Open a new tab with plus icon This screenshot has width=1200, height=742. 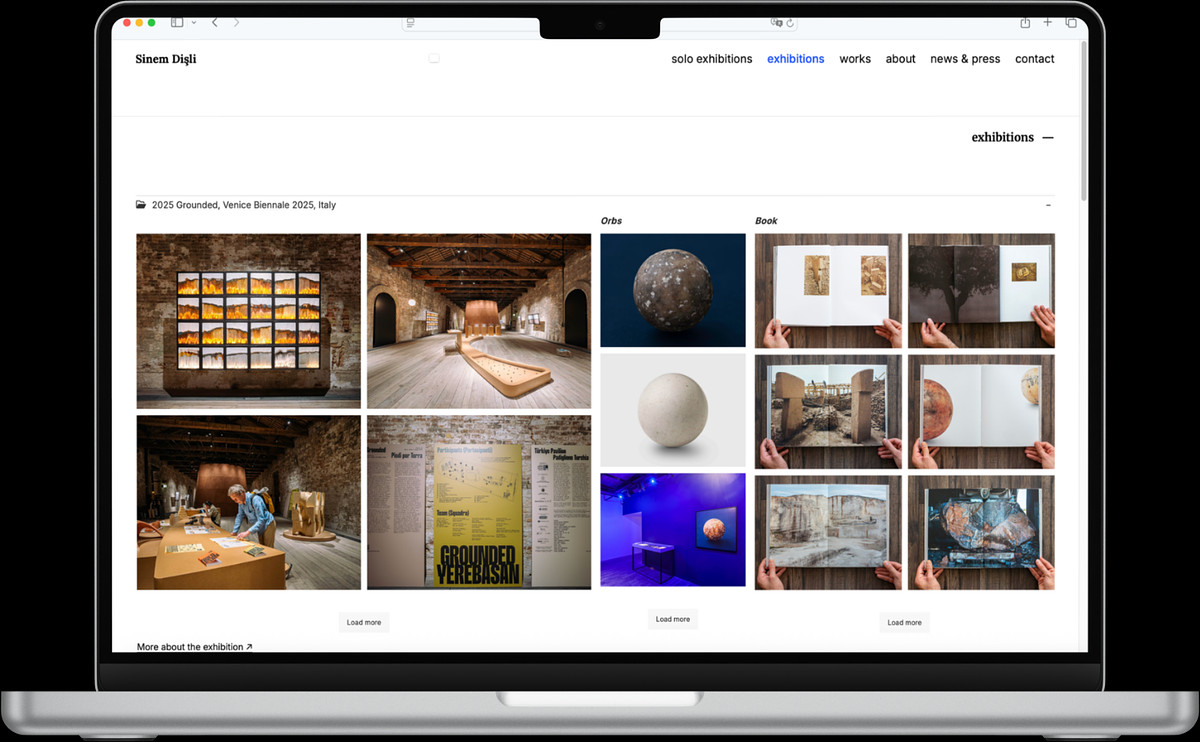click(x=1048, y=22)
